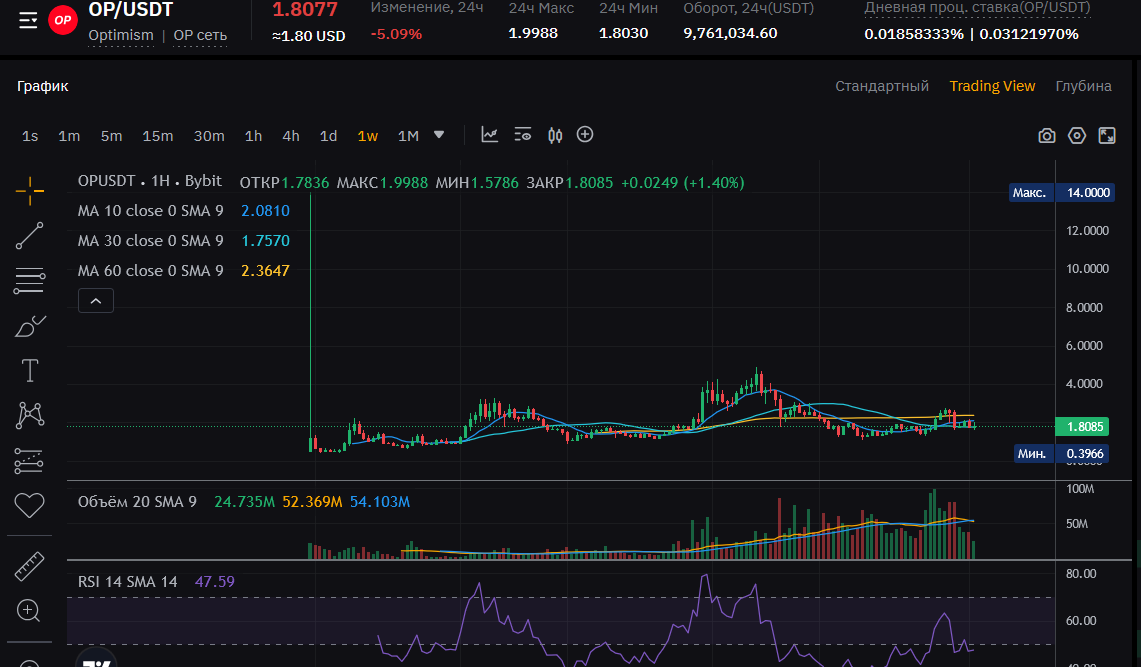Switch to the Стандартный chart tab

(x=882, y=86)
